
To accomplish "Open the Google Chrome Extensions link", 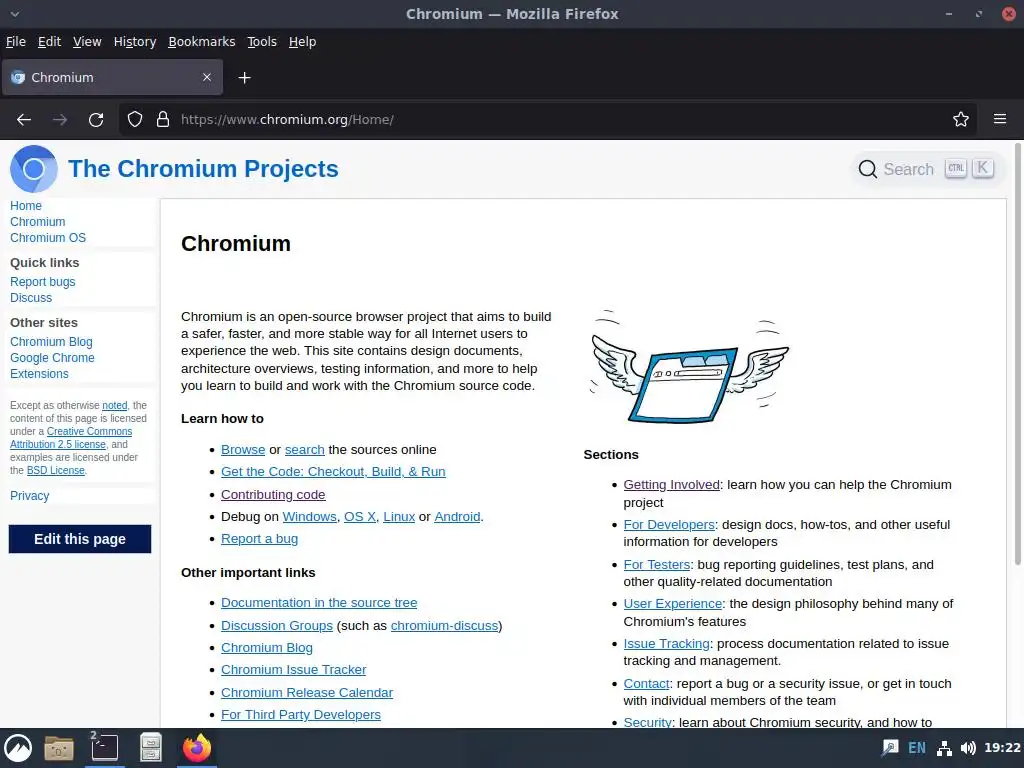I will 52,366.
